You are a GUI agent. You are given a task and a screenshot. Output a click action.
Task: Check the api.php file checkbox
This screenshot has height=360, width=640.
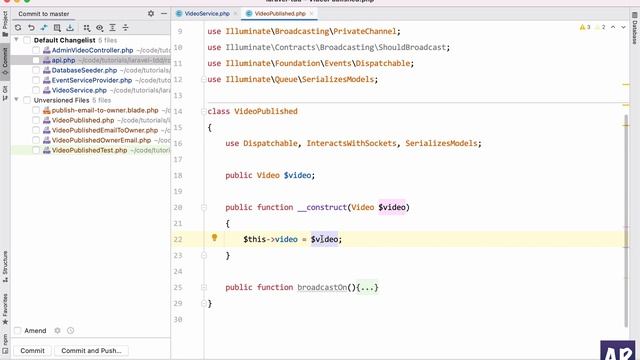point(36,60)
